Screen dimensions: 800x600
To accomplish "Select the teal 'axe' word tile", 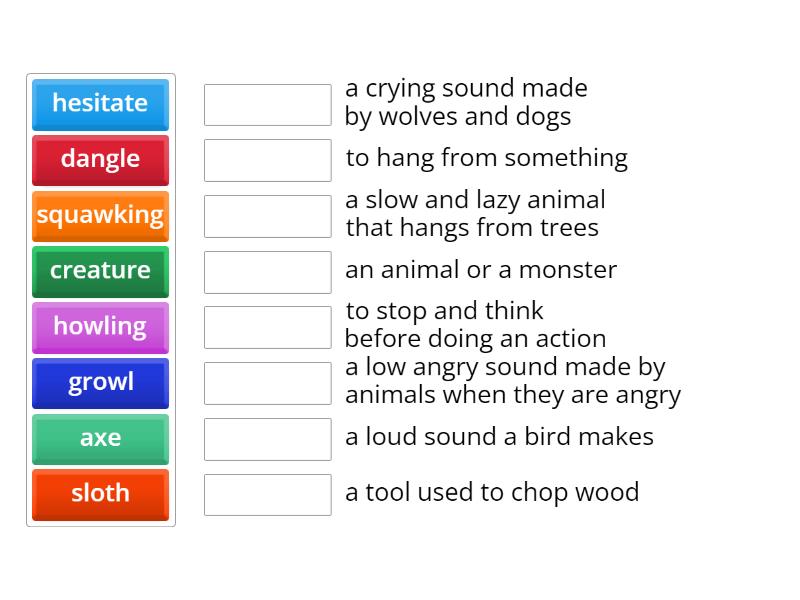I will pos(100,439).
